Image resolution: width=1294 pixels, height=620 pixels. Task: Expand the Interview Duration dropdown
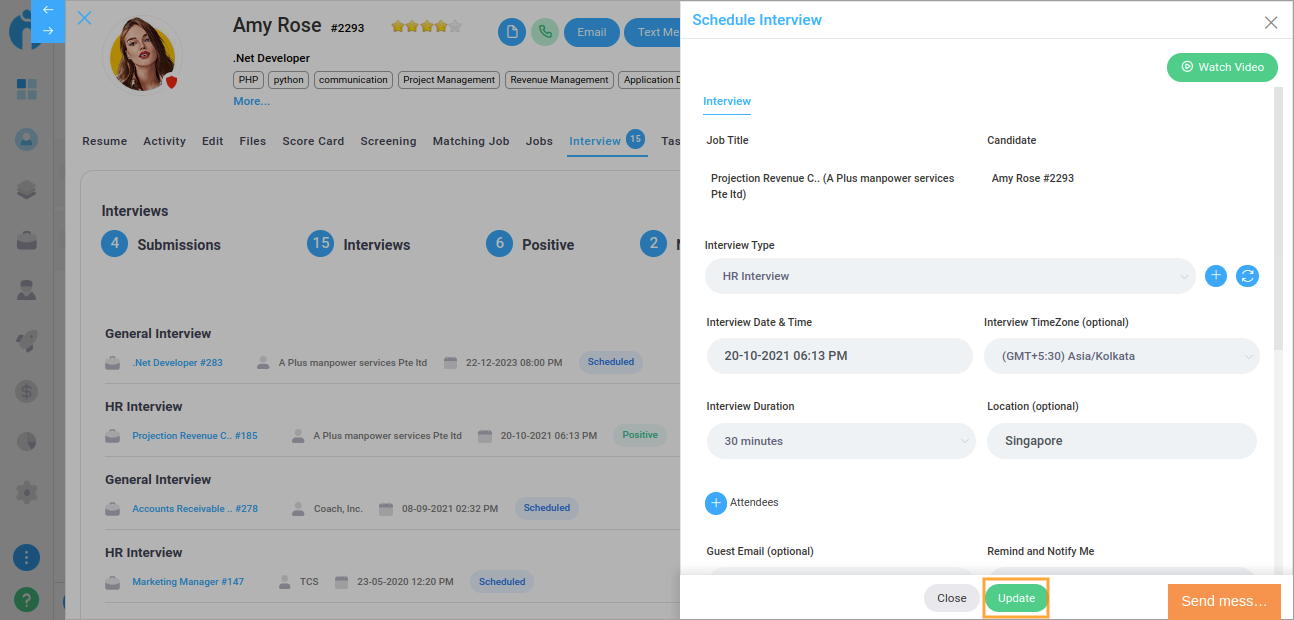pos(840,441)
